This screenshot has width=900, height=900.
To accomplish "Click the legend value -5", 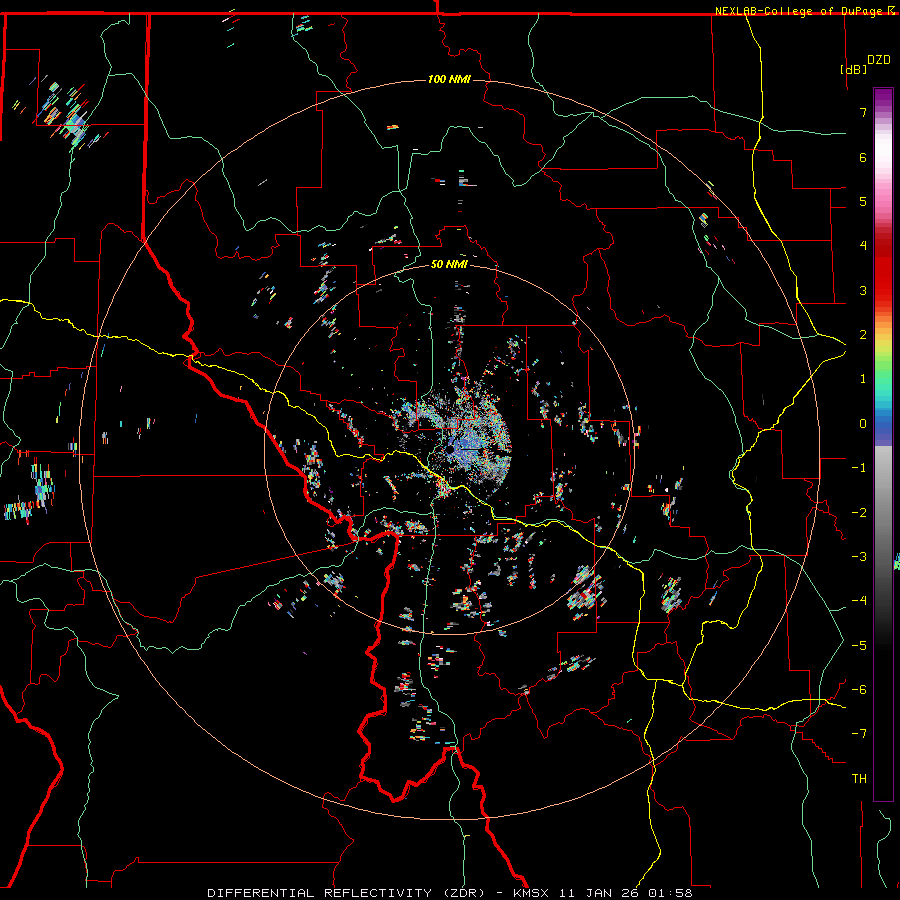I will pos(859,646).
